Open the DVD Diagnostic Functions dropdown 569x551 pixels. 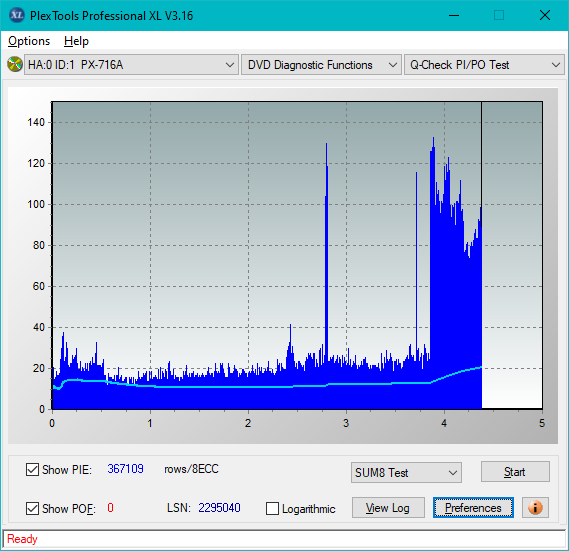(x=321, y=65)
